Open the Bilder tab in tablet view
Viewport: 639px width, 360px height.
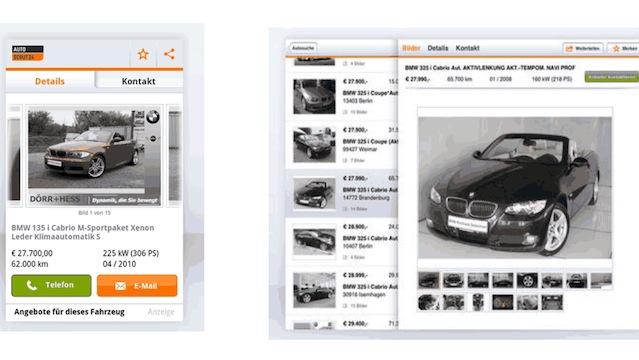pos(411,48)
